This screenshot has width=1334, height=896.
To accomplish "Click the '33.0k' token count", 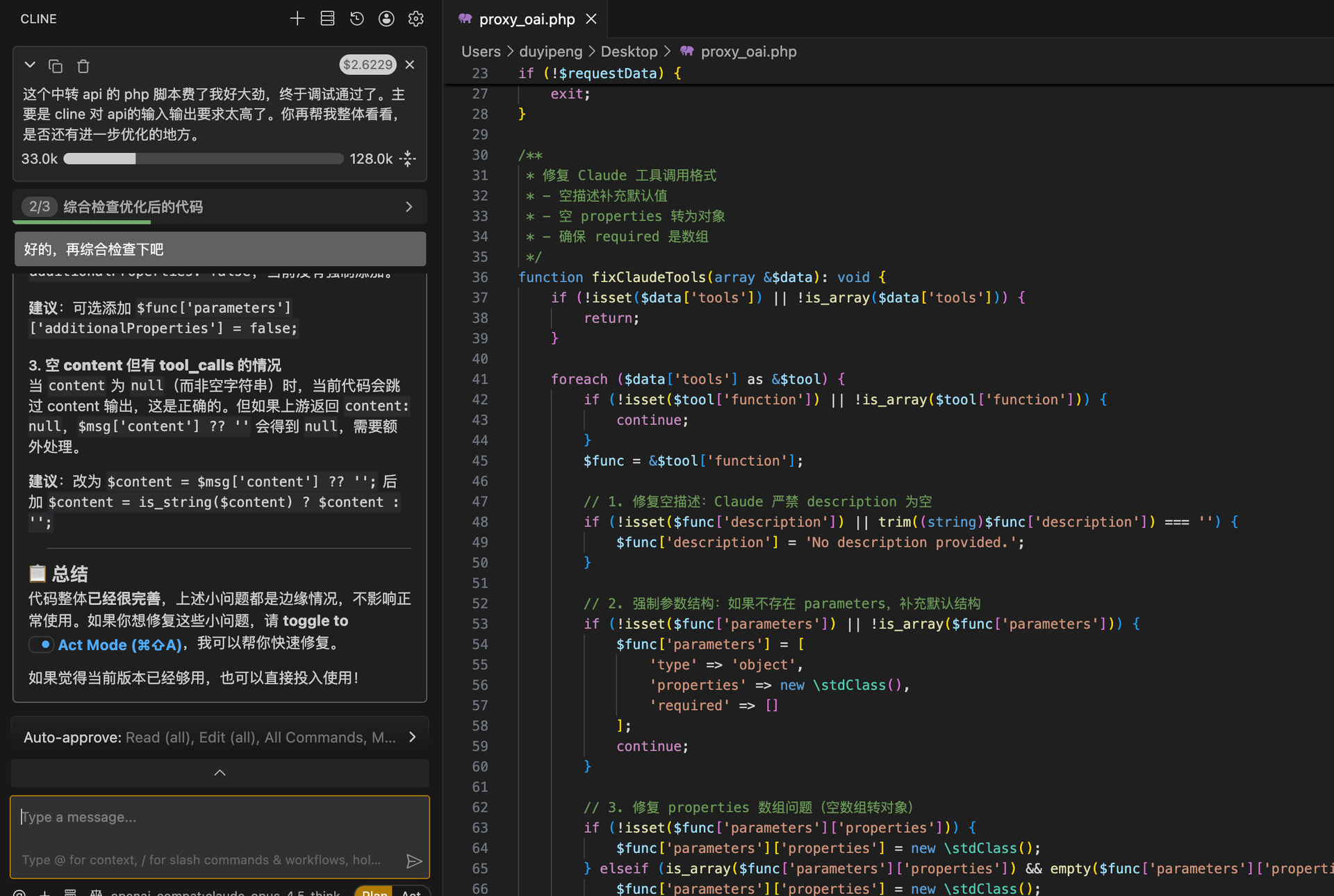I will 40,159.
